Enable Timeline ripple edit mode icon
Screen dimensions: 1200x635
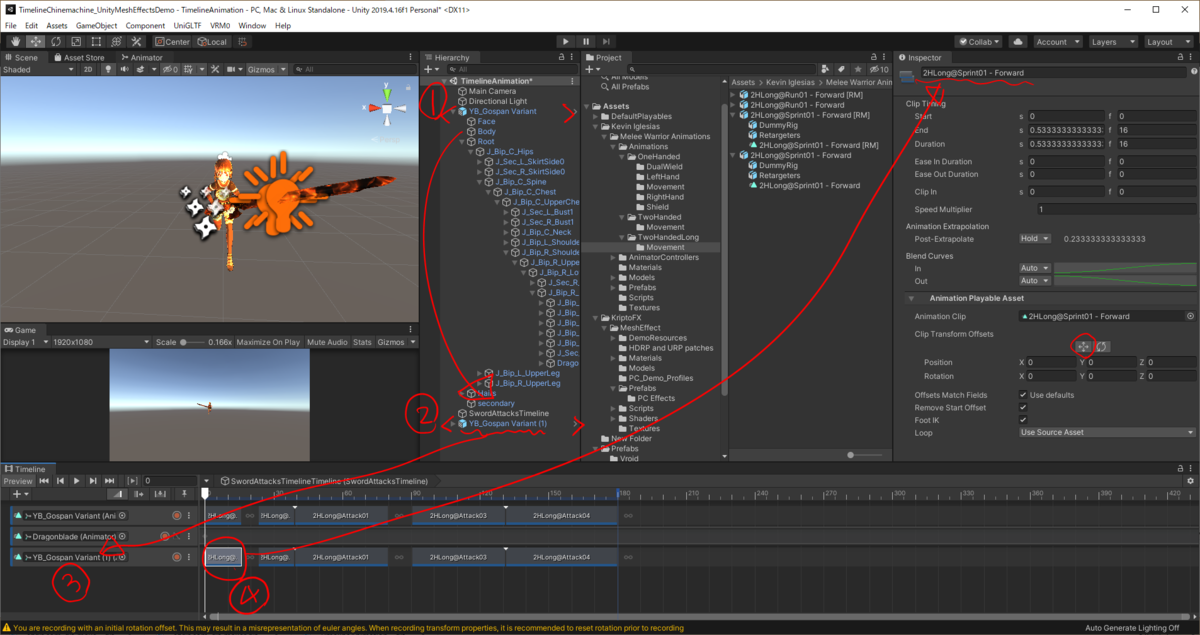(x=137, y=494)
